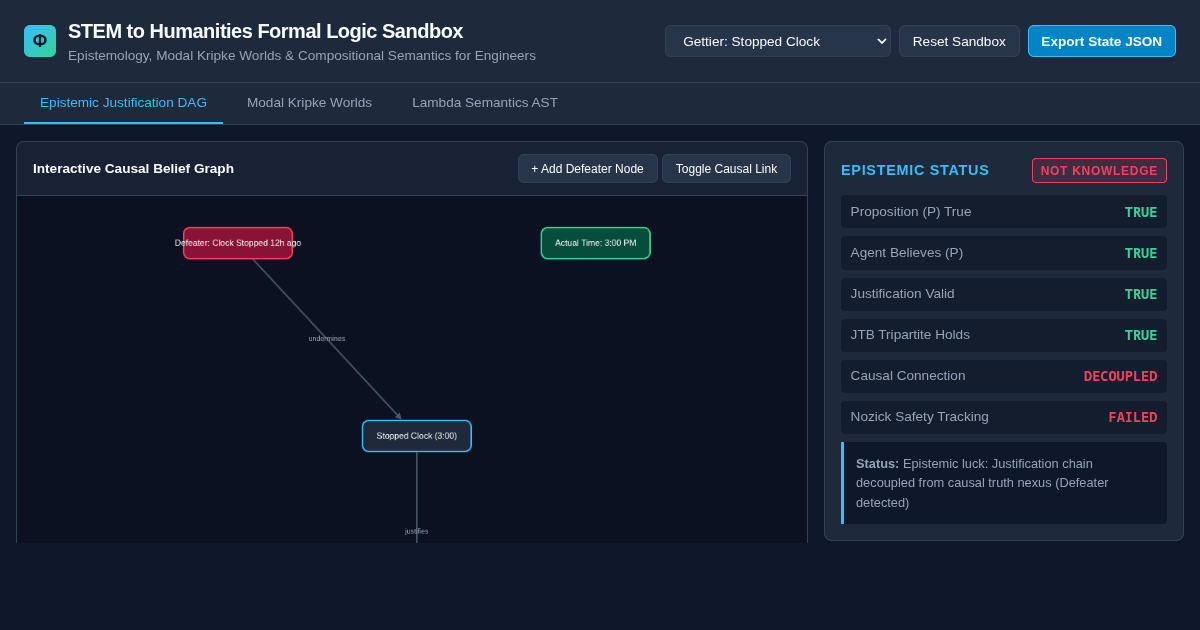Open the Lambda Semantics AST tab
The image size is (1200, 630).
[485, 103]
